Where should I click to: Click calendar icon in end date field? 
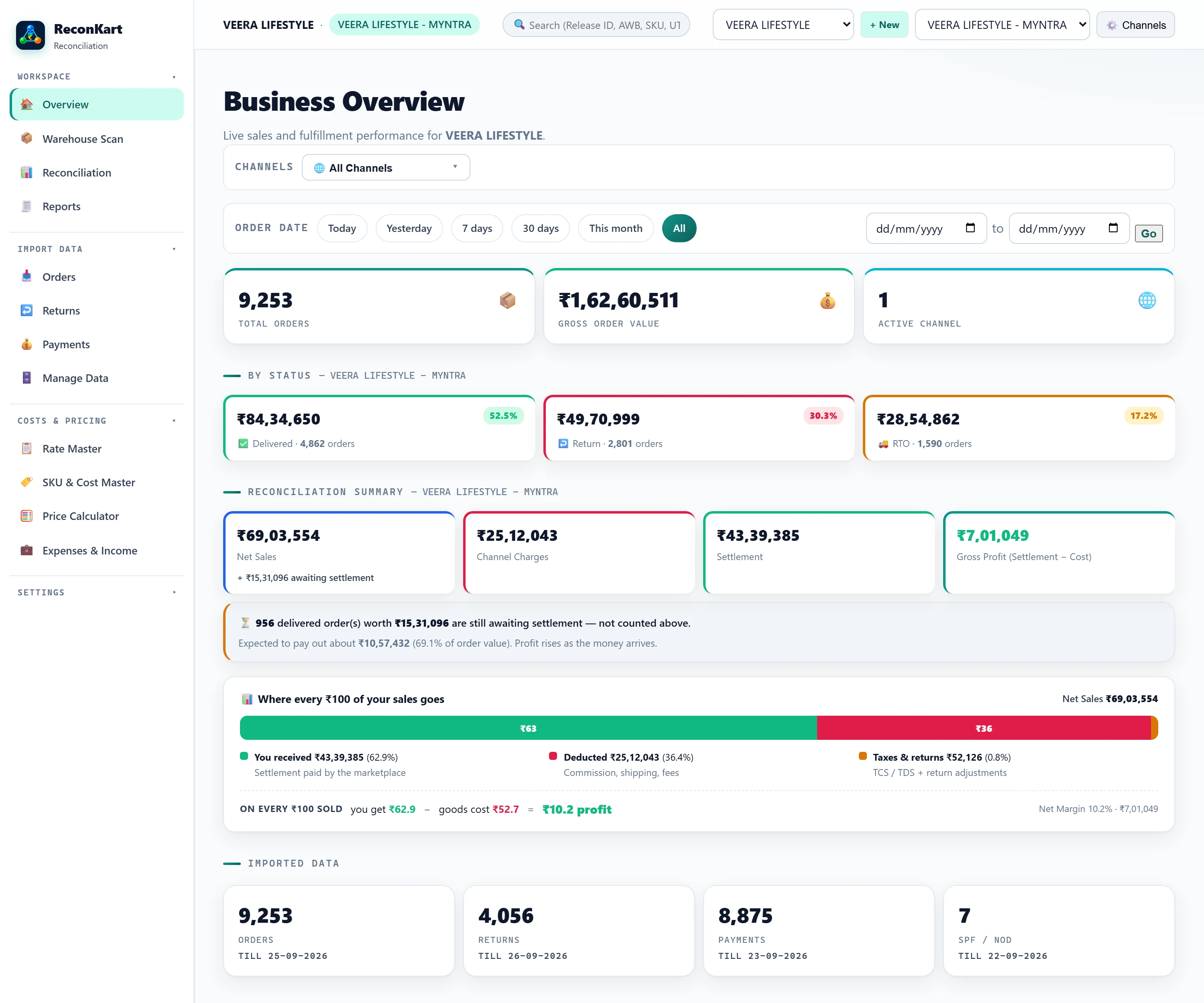[x=1113, y=228]
